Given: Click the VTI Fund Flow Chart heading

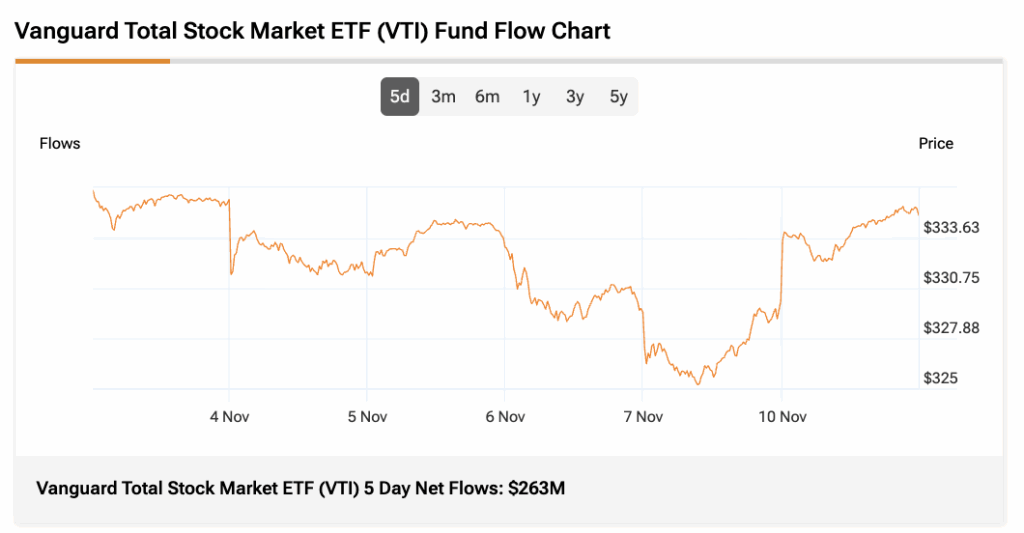Looking at the screenshot, I should 312,31.
